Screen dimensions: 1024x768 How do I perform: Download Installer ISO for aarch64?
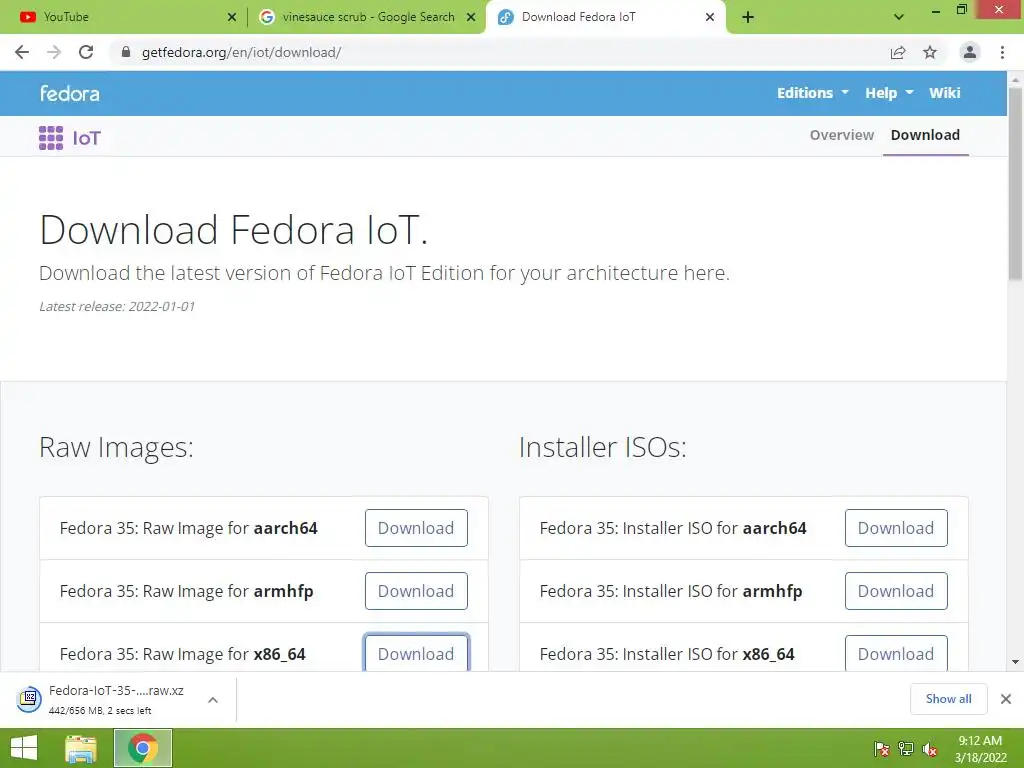[896, 528]
